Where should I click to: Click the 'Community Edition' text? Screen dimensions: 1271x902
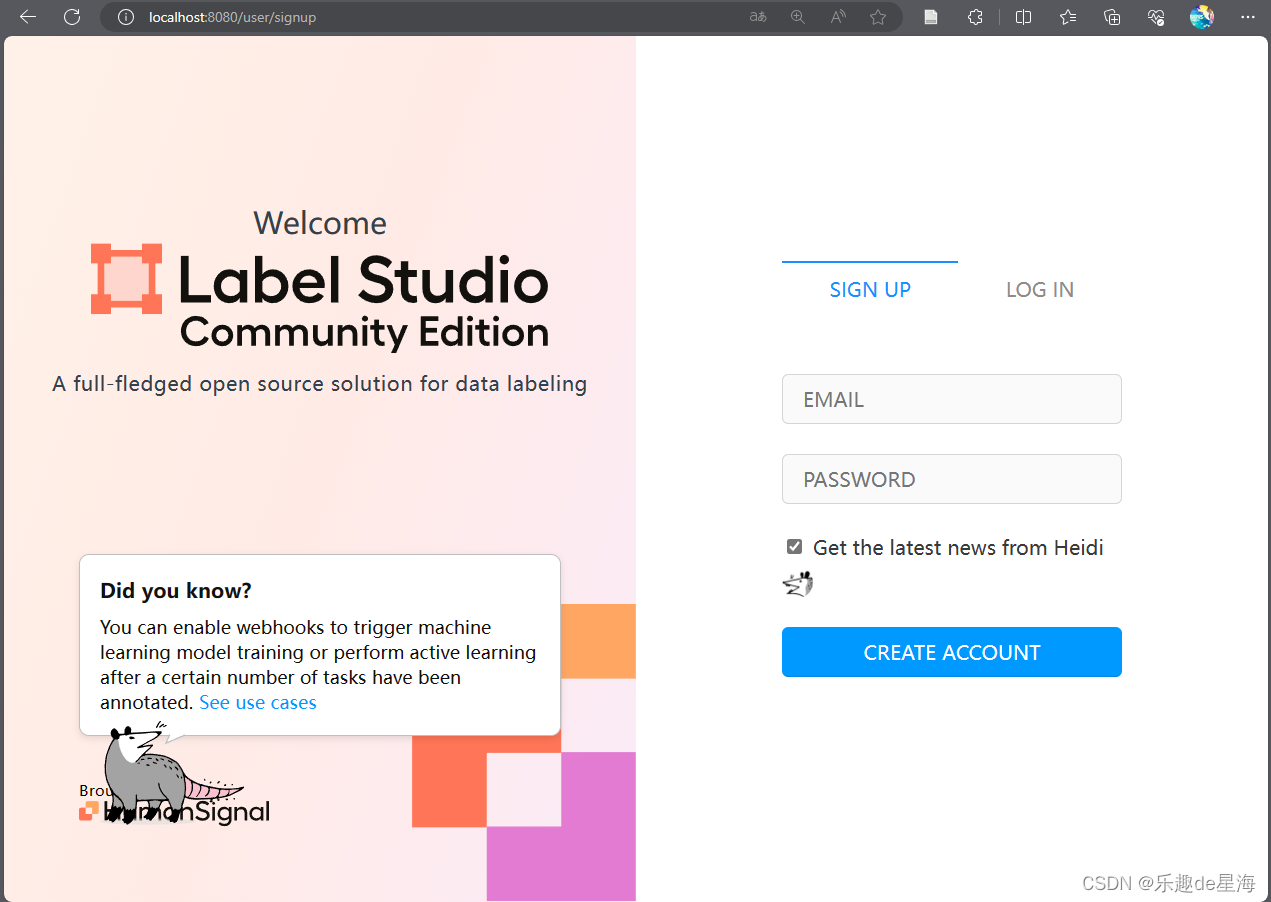tap(364, 332)
